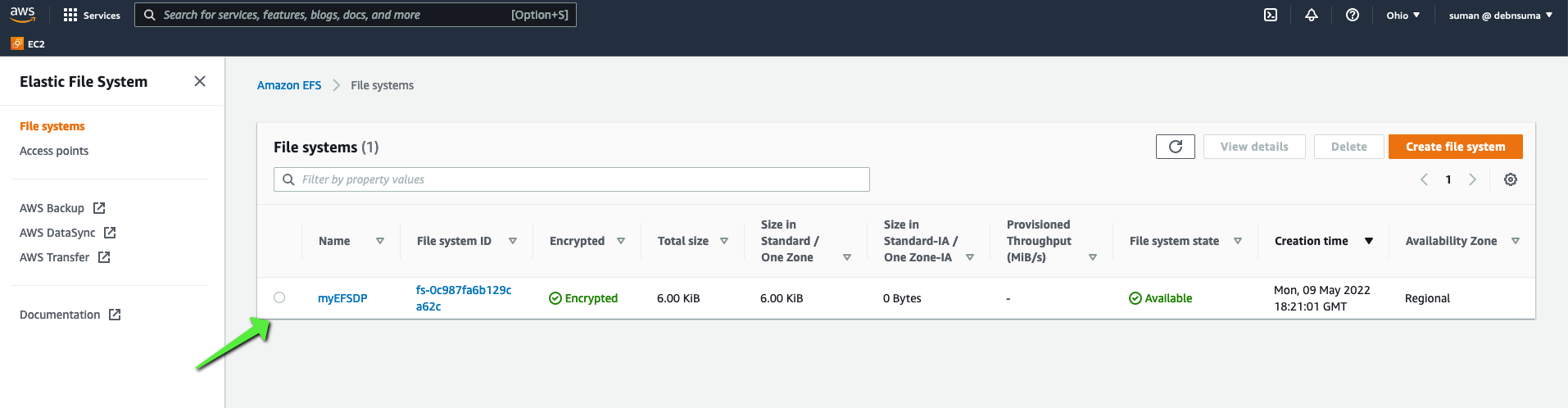
Task: Click the Create file system button
Action: (1456, 147)
